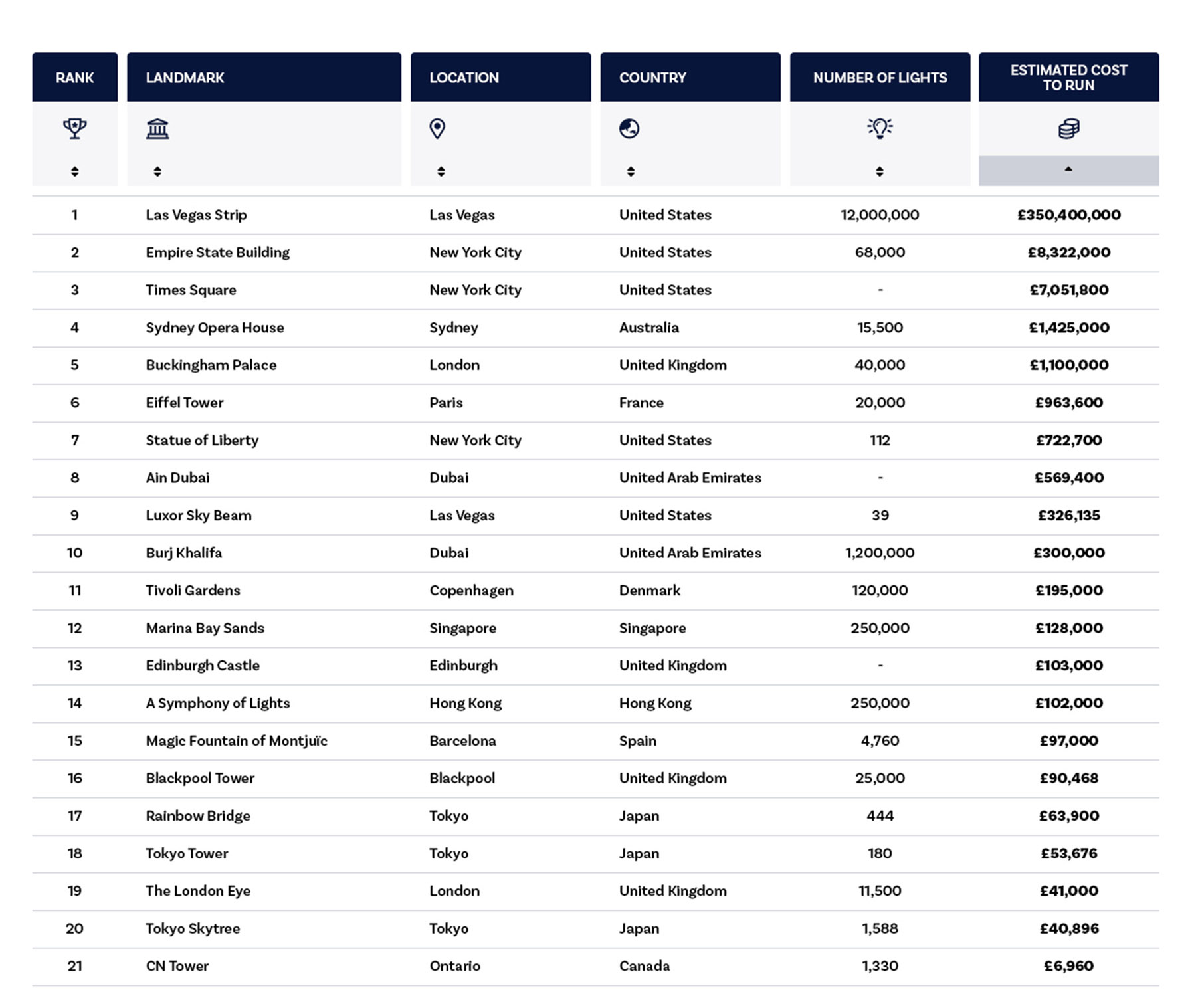Sort by Number of Lights arrows
Viewport: 1196px width, 1008px height.
coord(880,171)
